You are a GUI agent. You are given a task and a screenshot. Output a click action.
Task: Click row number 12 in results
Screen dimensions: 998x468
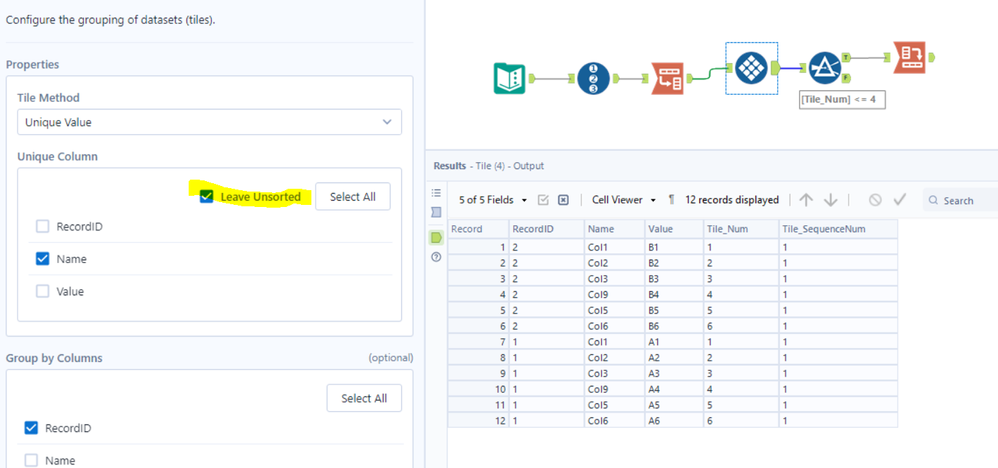(478, 420)
